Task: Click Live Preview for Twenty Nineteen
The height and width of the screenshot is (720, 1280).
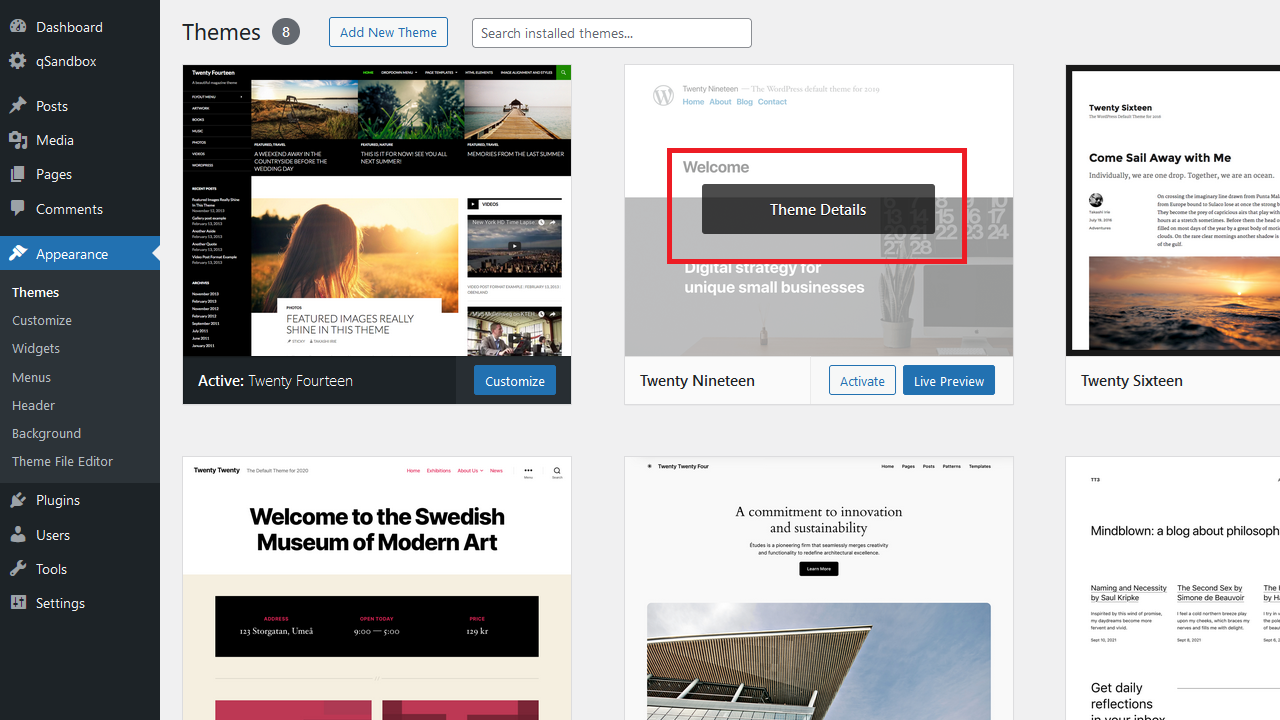Action: [949, 380]
